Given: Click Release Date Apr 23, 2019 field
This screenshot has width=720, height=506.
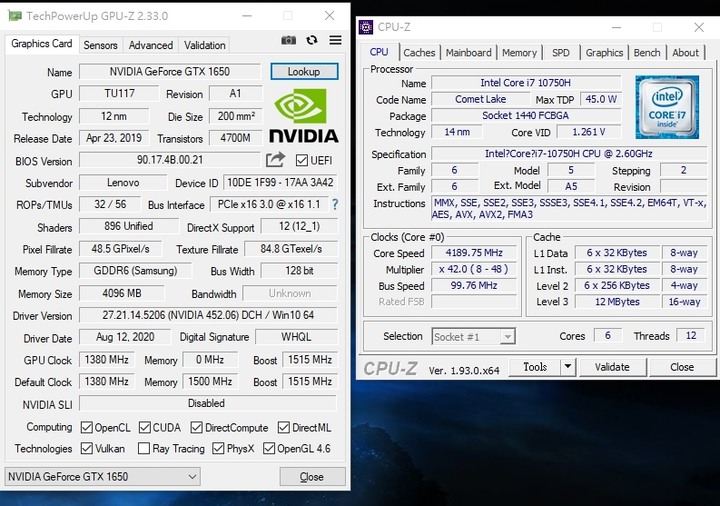Looking at the screenshot, I should pyautogui.click(x=114, y=138).
